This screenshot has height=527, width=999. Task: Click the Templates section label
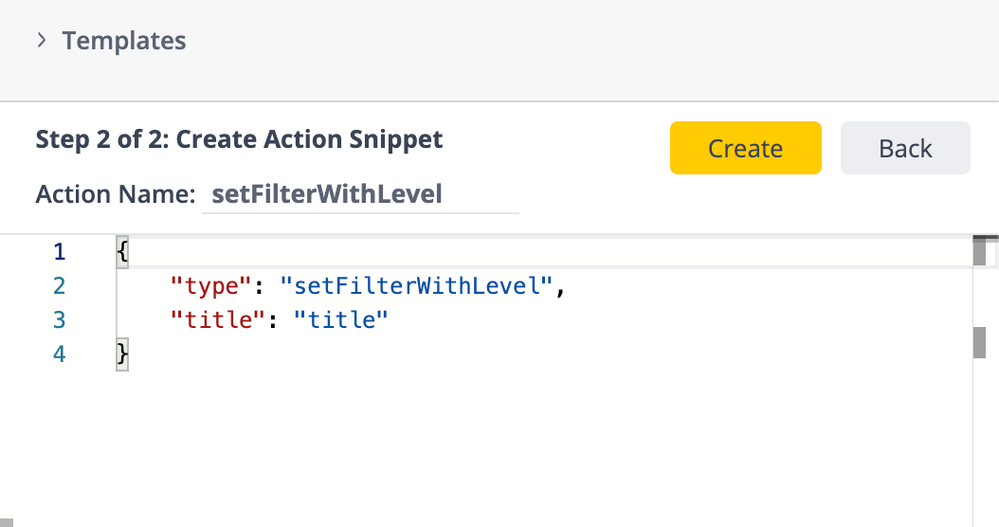pos(124,41)
